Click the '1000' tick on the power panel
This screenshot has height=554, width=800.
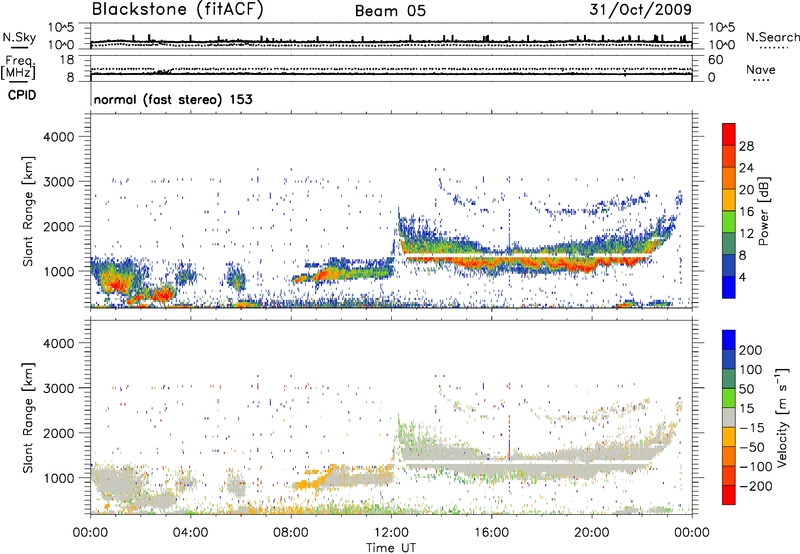[x=59, y=271]
